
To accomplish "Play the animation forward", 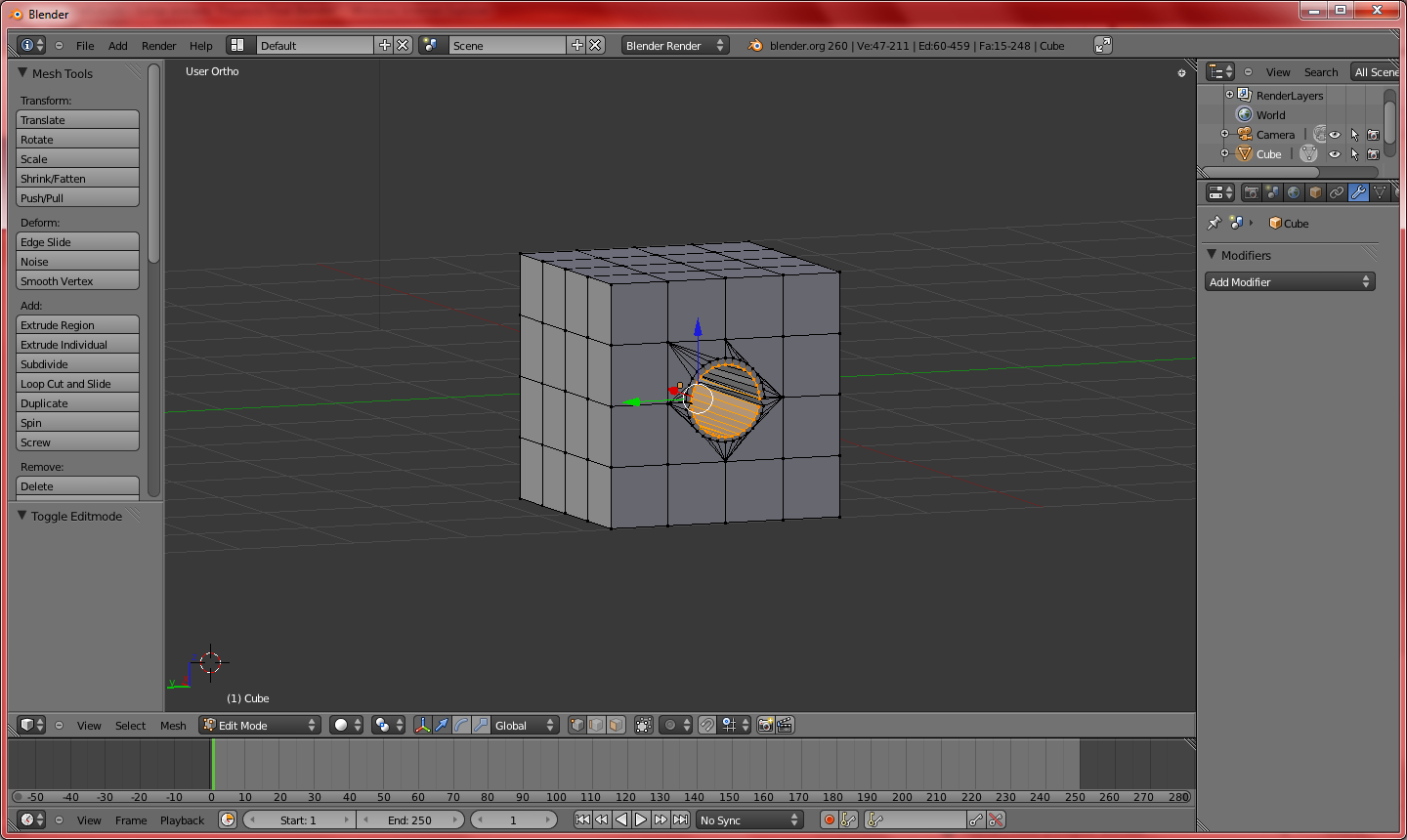I will coord(641,819).
